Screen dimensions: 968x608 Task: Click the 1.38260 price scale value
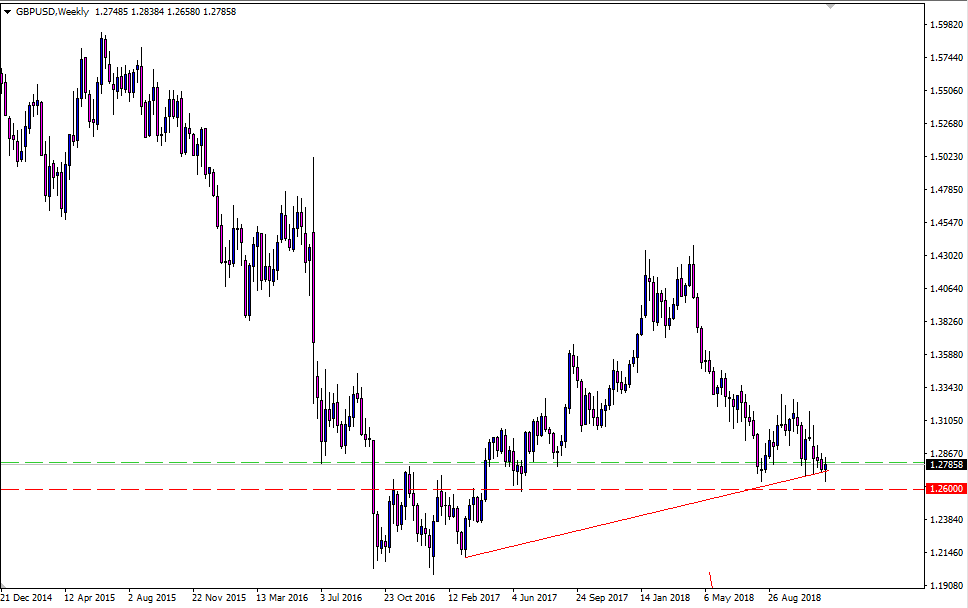pos(946,322)
